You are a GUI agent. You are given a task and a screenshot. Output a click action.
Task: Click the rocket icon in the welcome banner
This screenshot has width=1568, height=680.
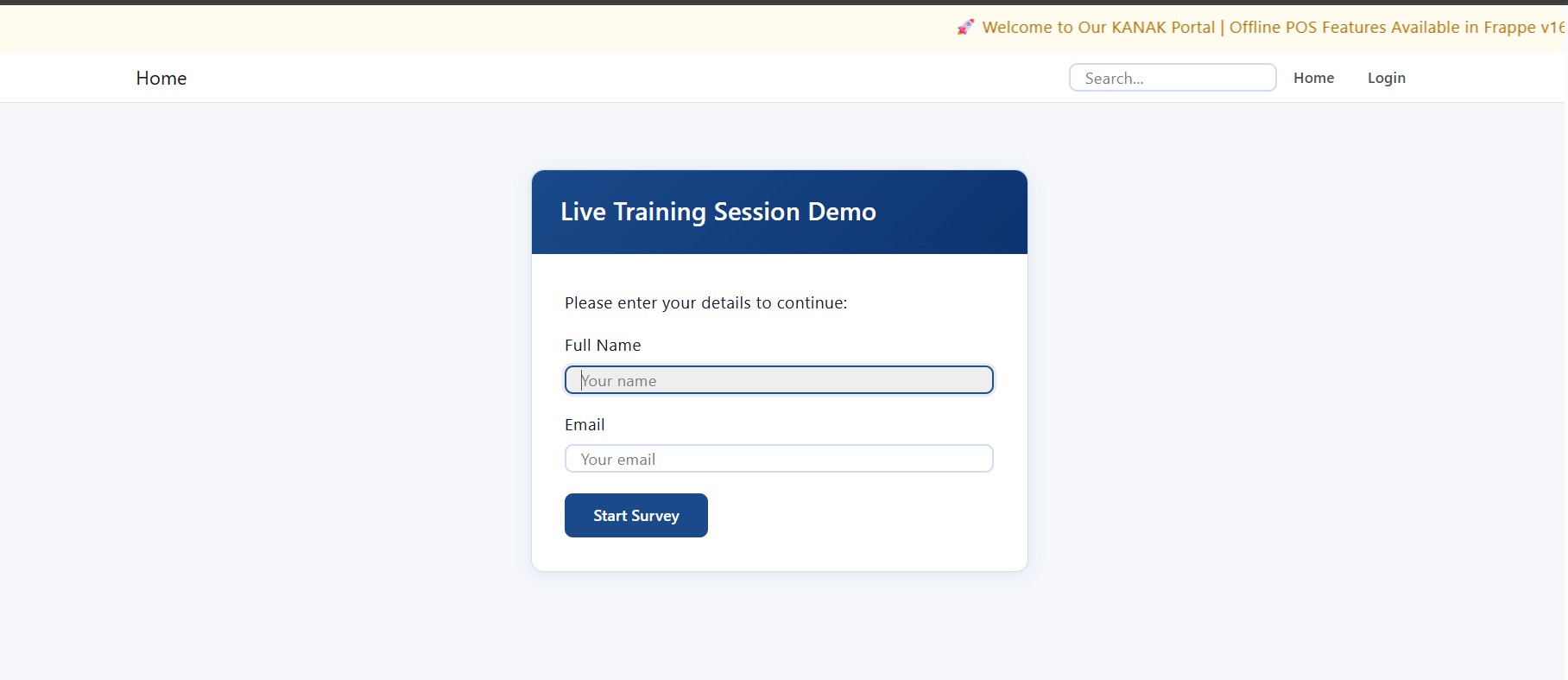click(965, 28)
